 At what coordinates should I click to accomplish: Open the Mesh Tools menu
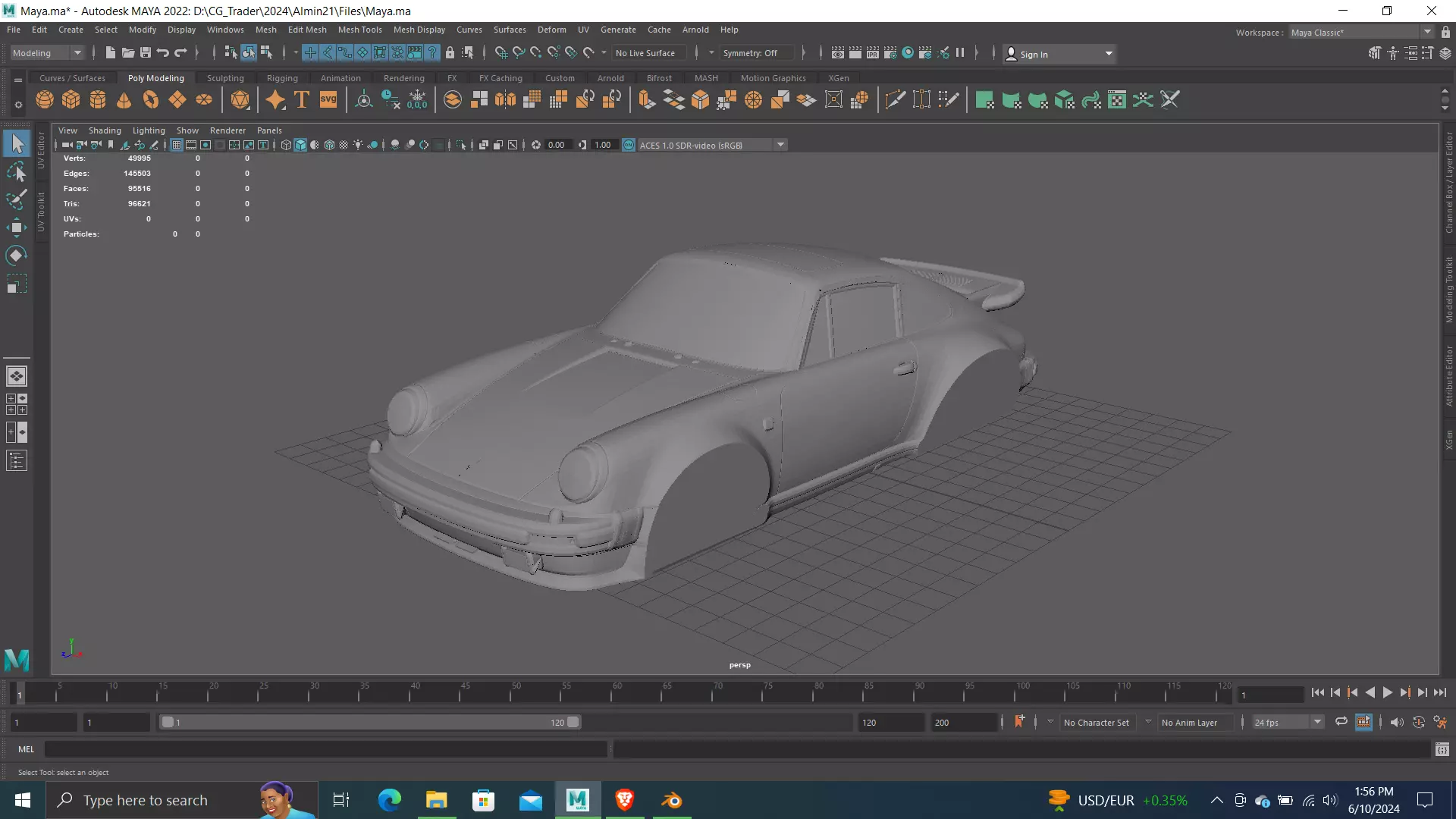click(359, 30)
